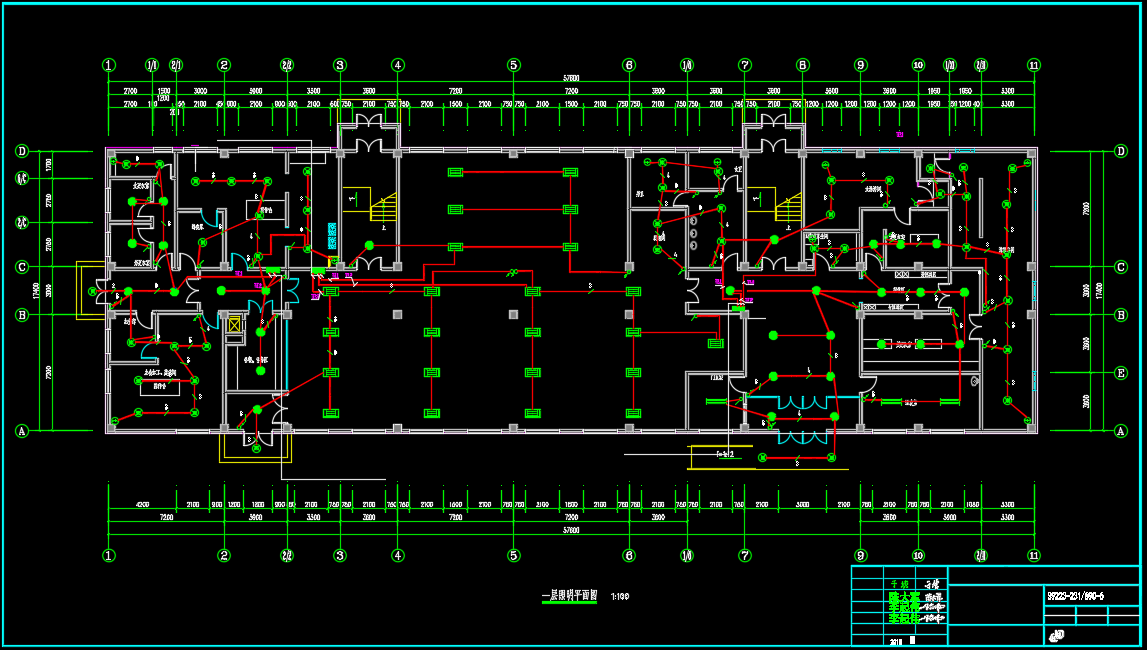Select axis bubble 1 in the top row
The image size is (1147, 650).
pos(109,65)
